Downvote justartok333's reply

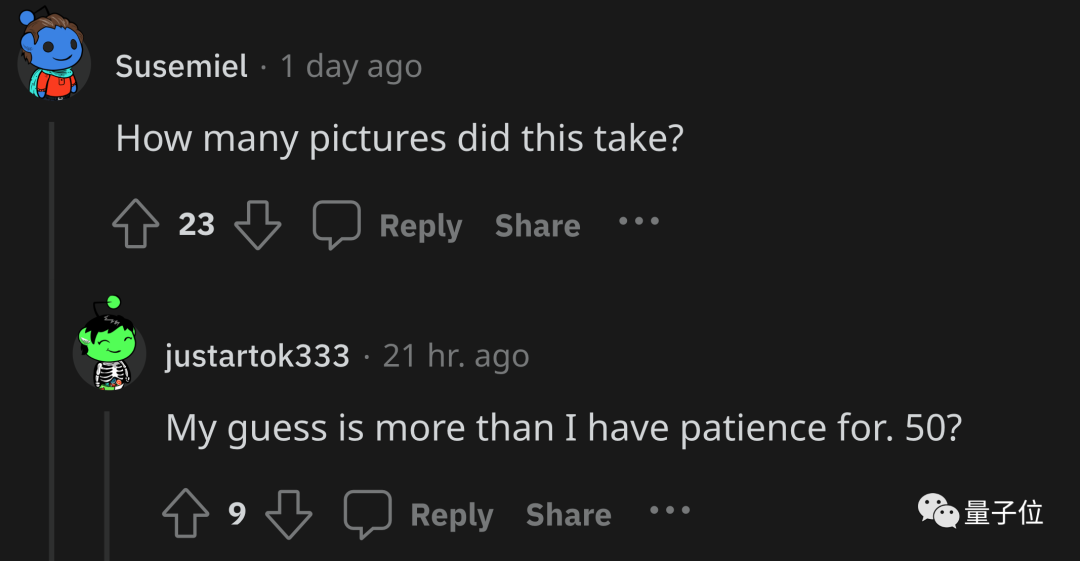pyautogui.click(x=288, y=514)
